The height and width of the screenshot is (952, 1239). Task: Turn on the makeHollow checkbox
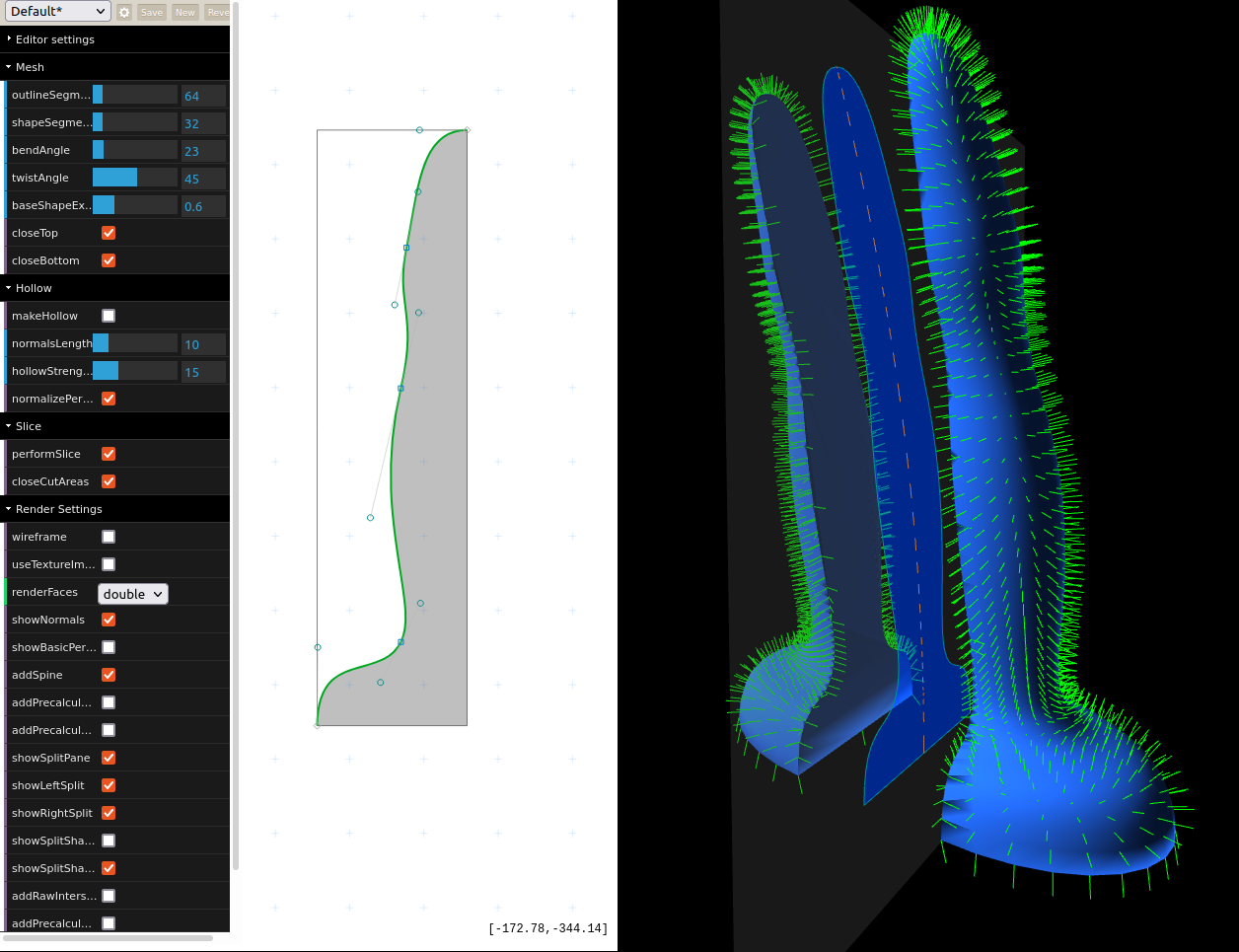(109, 316)
